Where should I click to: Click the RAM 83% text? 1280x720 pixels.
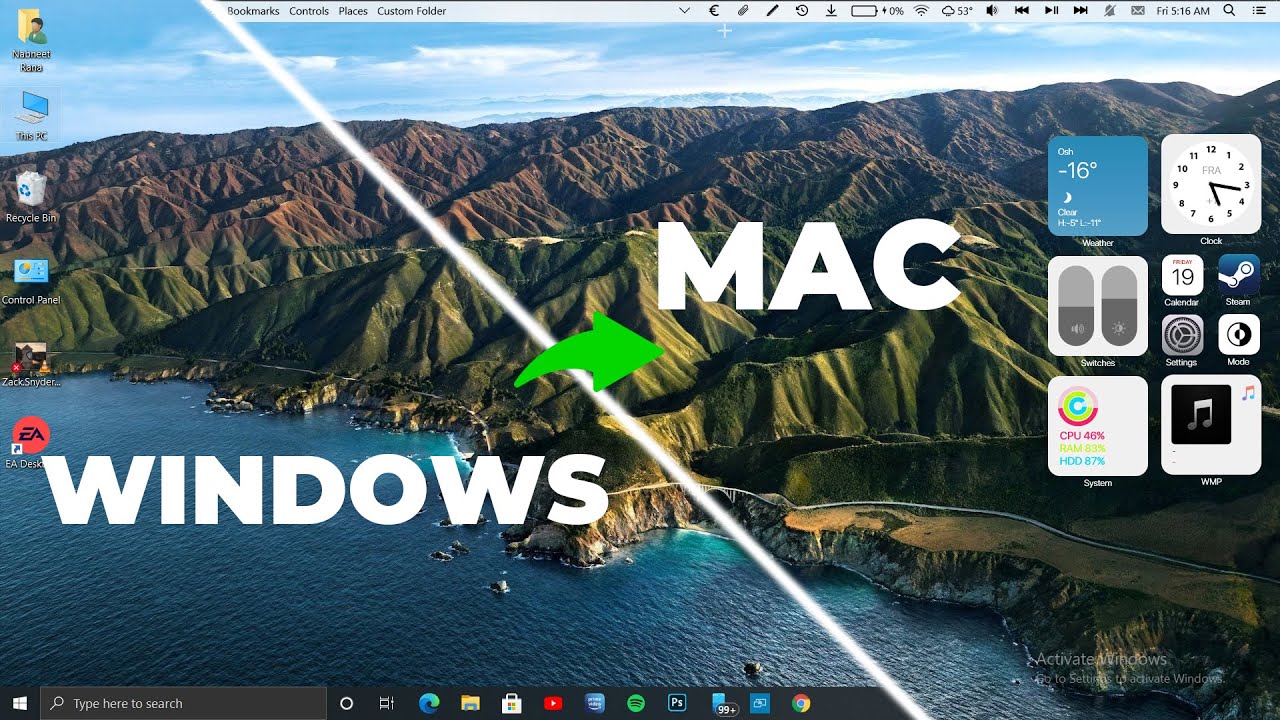click(1082, 449)
